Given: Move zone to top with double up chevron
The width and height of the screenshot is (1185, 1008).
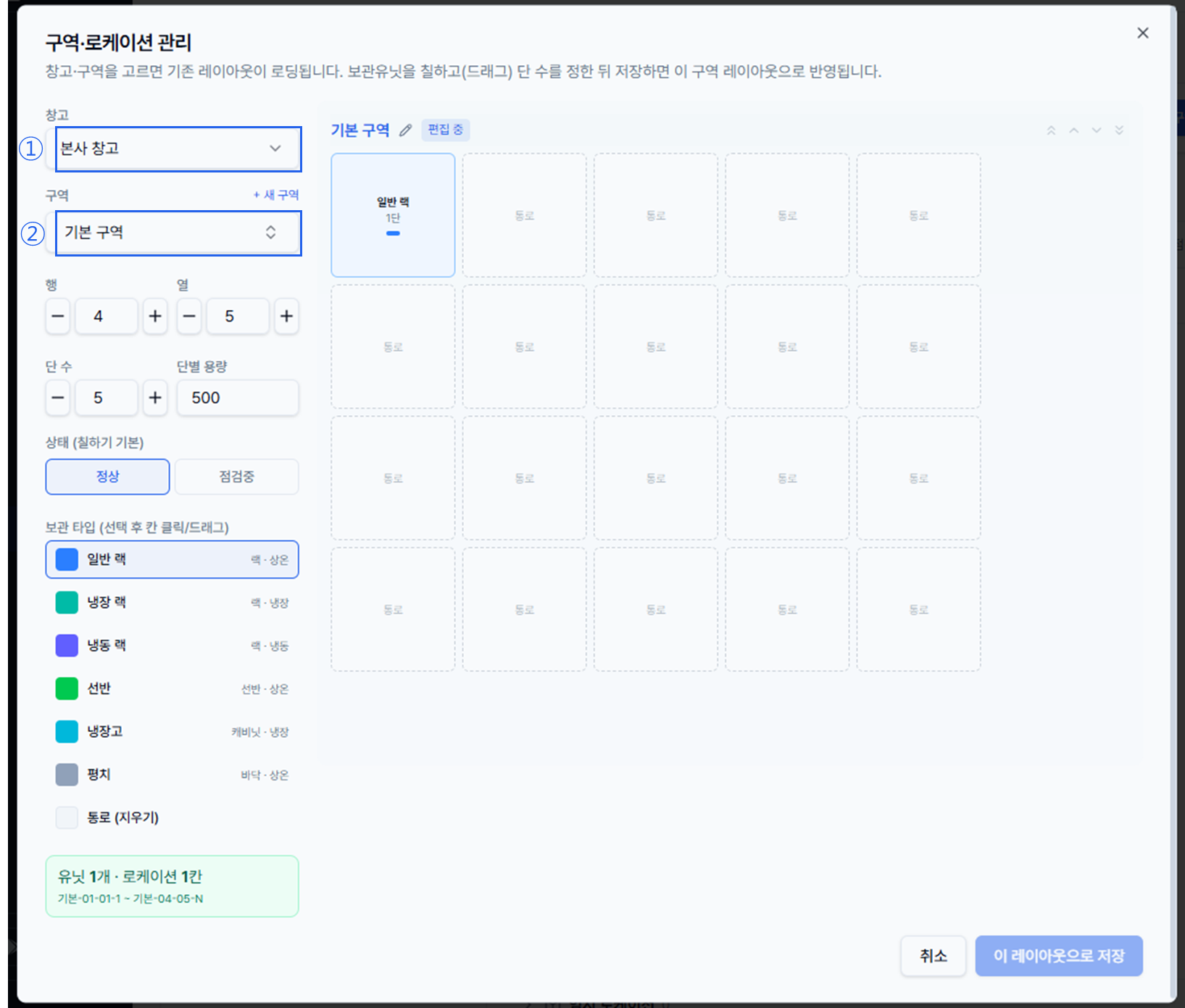Looking at the screenshot, I should point(1051,130).
